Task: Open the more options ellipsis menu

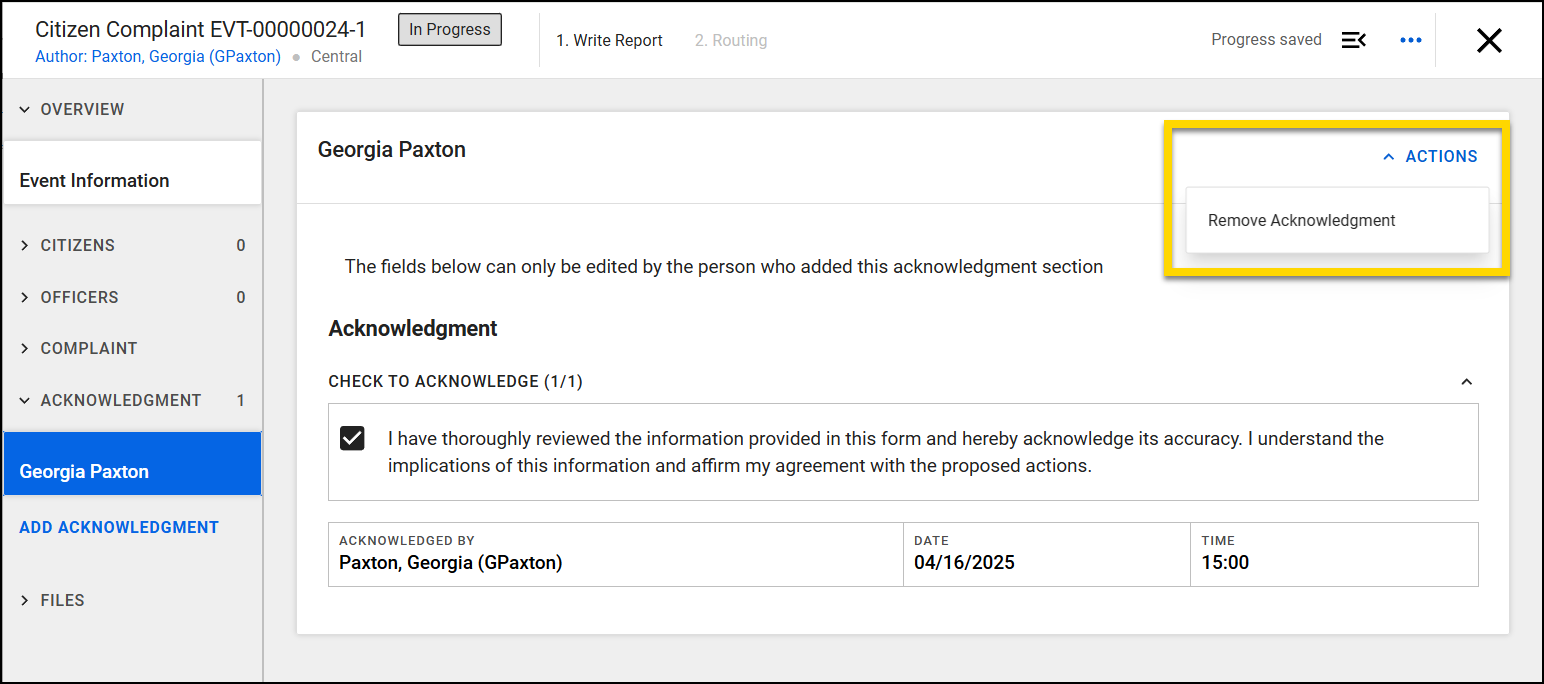Action: click(1410, 40)
